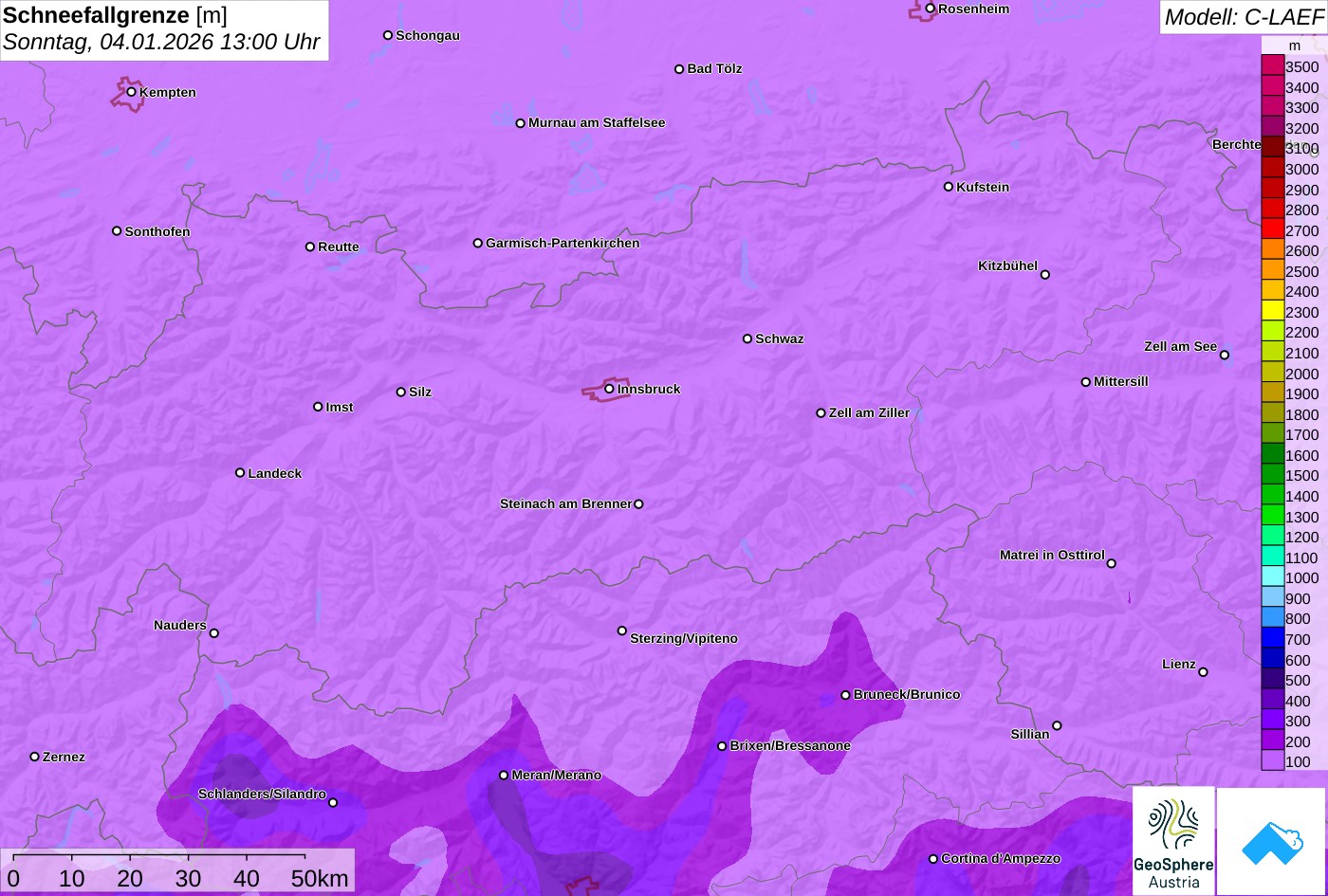This screenshot has height=896, width=1328.
Task: Click the Sonthofen label
Action: click(x=157, y=231)
